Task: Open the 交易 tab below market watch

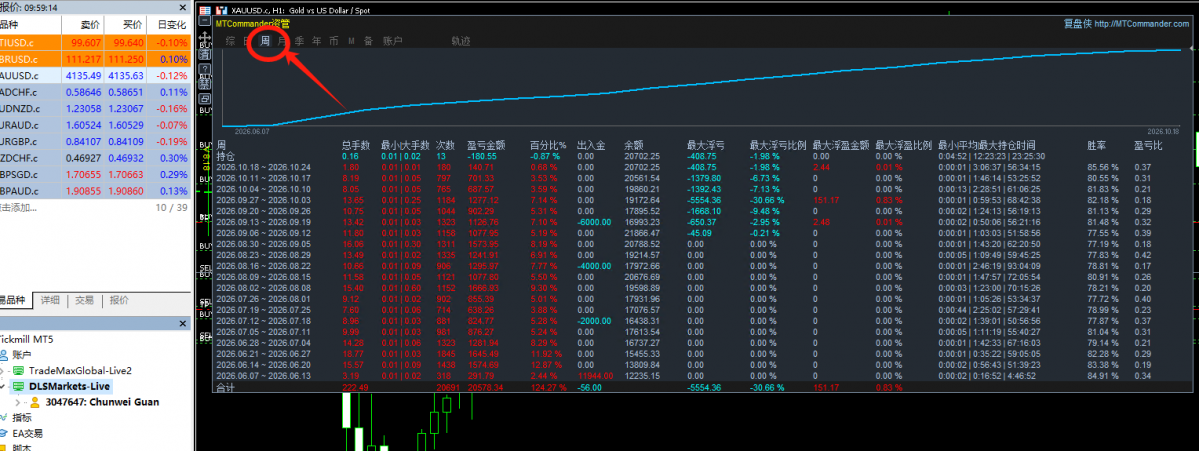Action: tap(84, 300)
